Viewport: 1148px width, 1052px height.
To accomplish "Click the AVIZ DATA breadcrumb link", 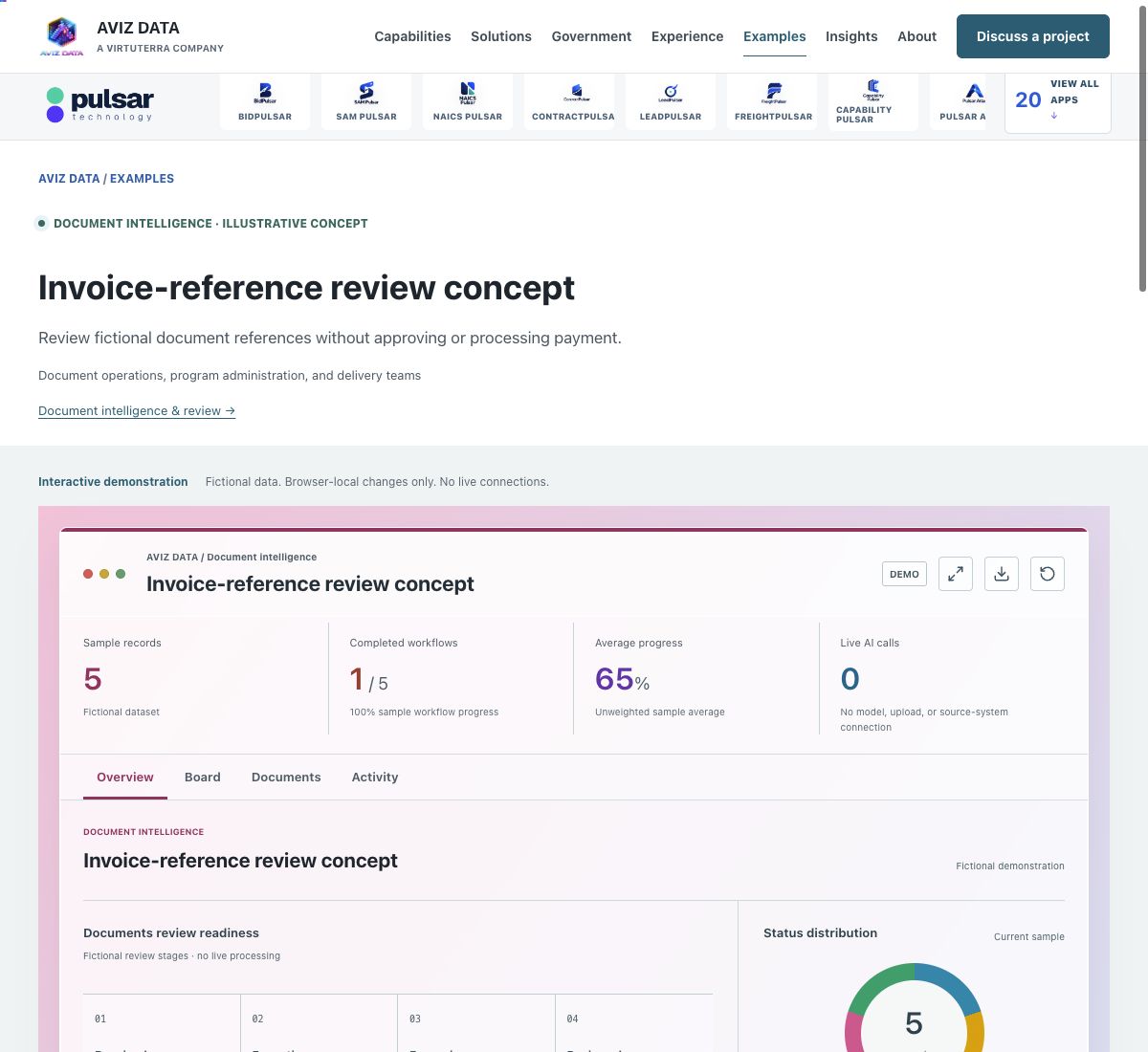I will [x=69, y=179].
